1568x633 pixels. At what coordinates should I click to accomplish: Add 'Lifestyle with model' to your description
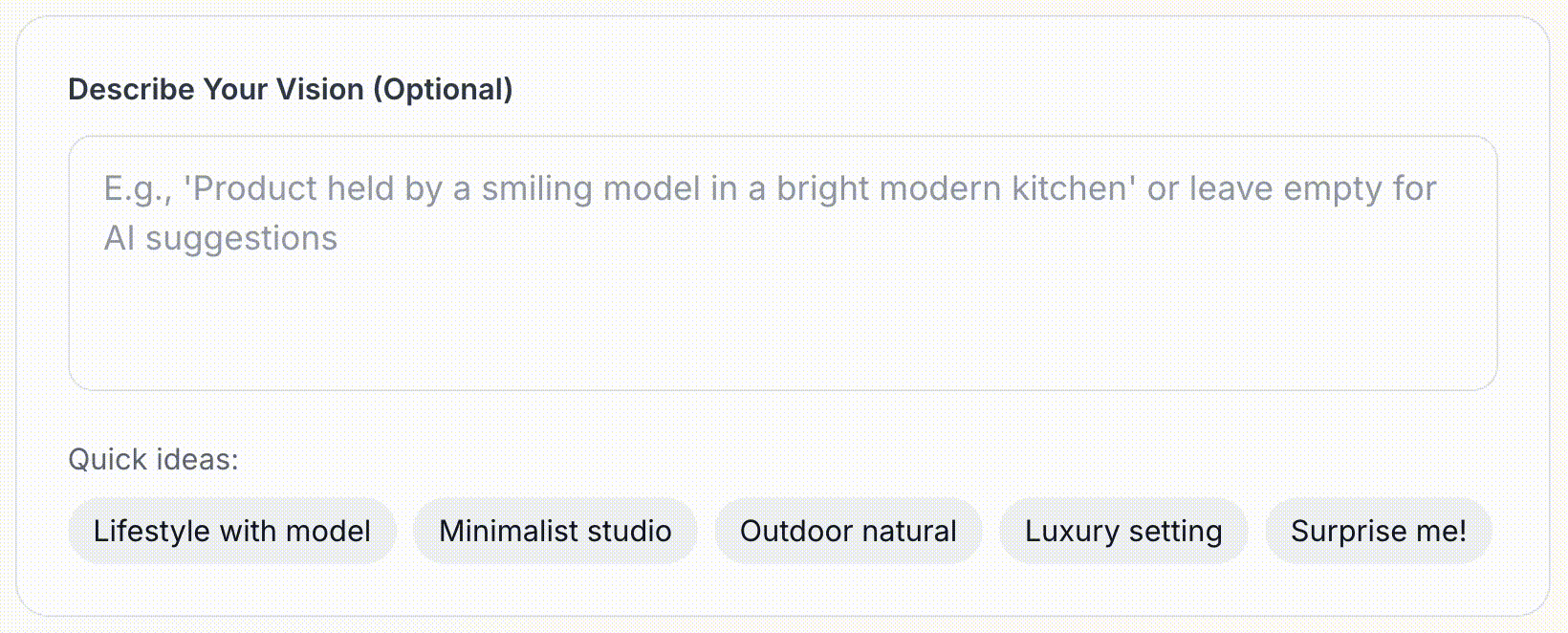232,531
